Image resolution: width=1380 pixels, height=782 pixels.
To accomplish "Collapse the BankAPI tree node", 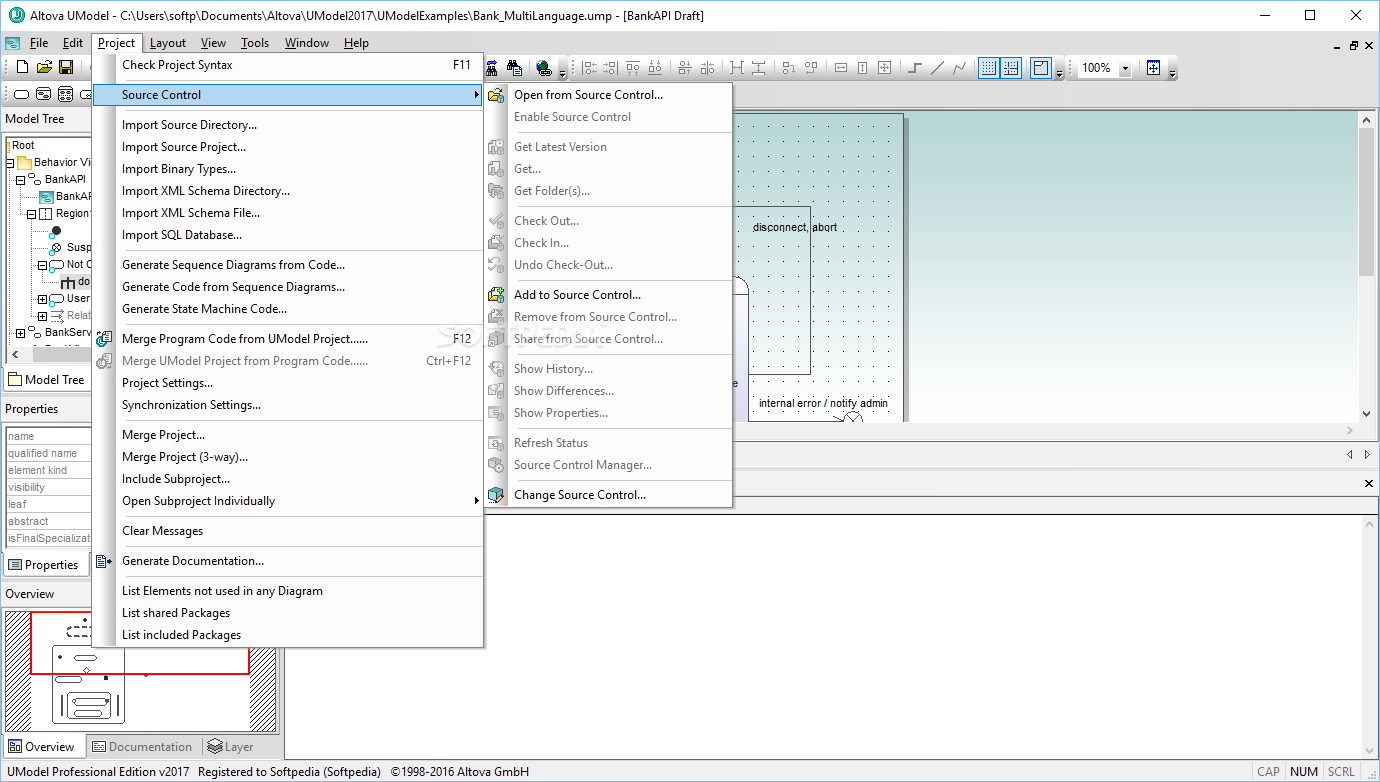I will point(20,180).
